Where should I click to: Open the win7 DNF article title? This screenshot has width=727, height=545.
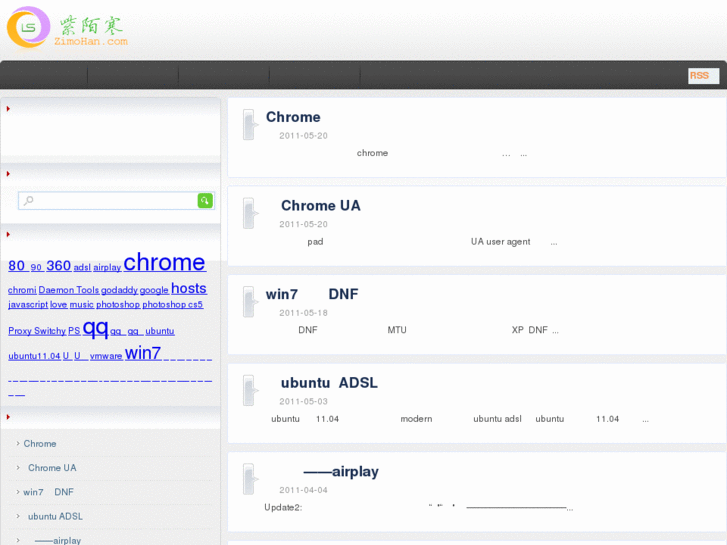coord(312,294)
